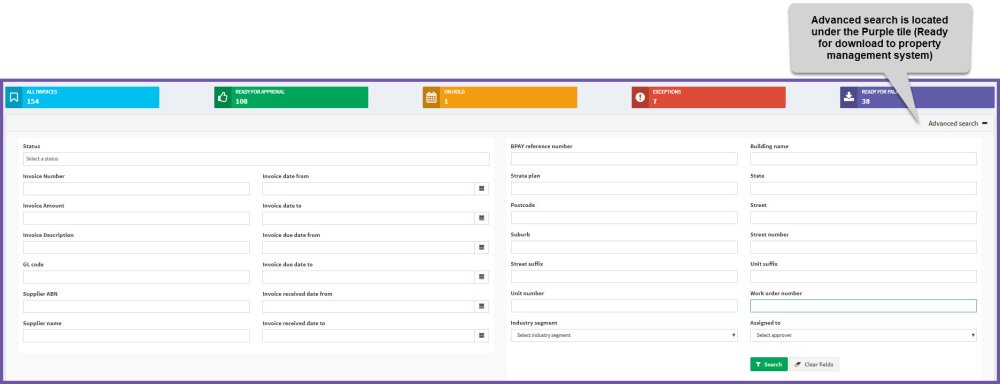Open the On Hold tile
Viewport: 1000px width, 384px height.
point(499,98)
